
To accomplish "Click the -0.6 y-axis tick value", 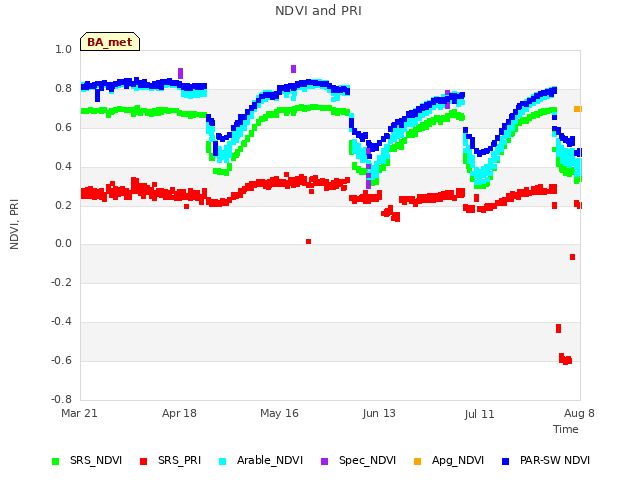I will [61, 360].
